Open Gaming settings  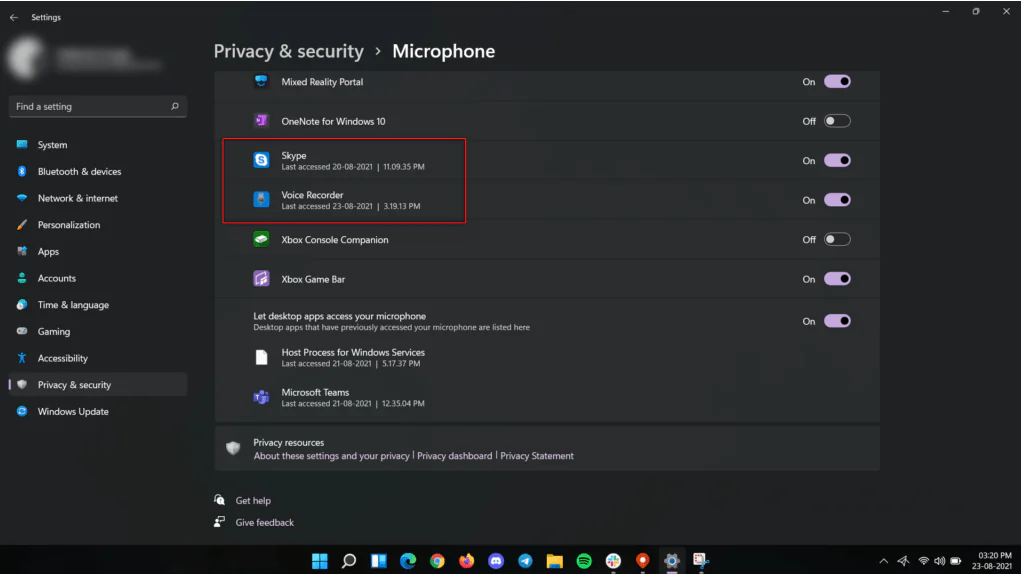pyautogui.click(x=98, y=331)
